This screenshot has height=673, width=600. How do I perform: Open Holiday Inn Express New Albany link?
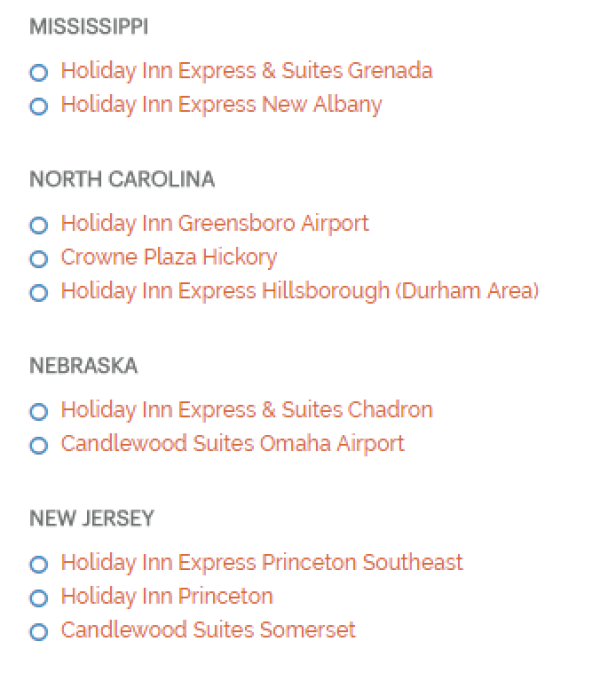click(x=221, y=105)
